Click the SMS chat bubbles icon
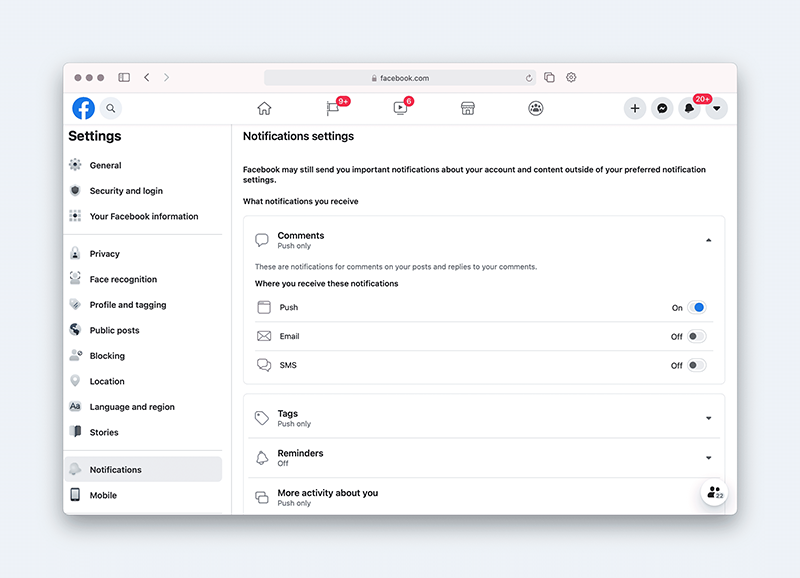 (264, 365)
